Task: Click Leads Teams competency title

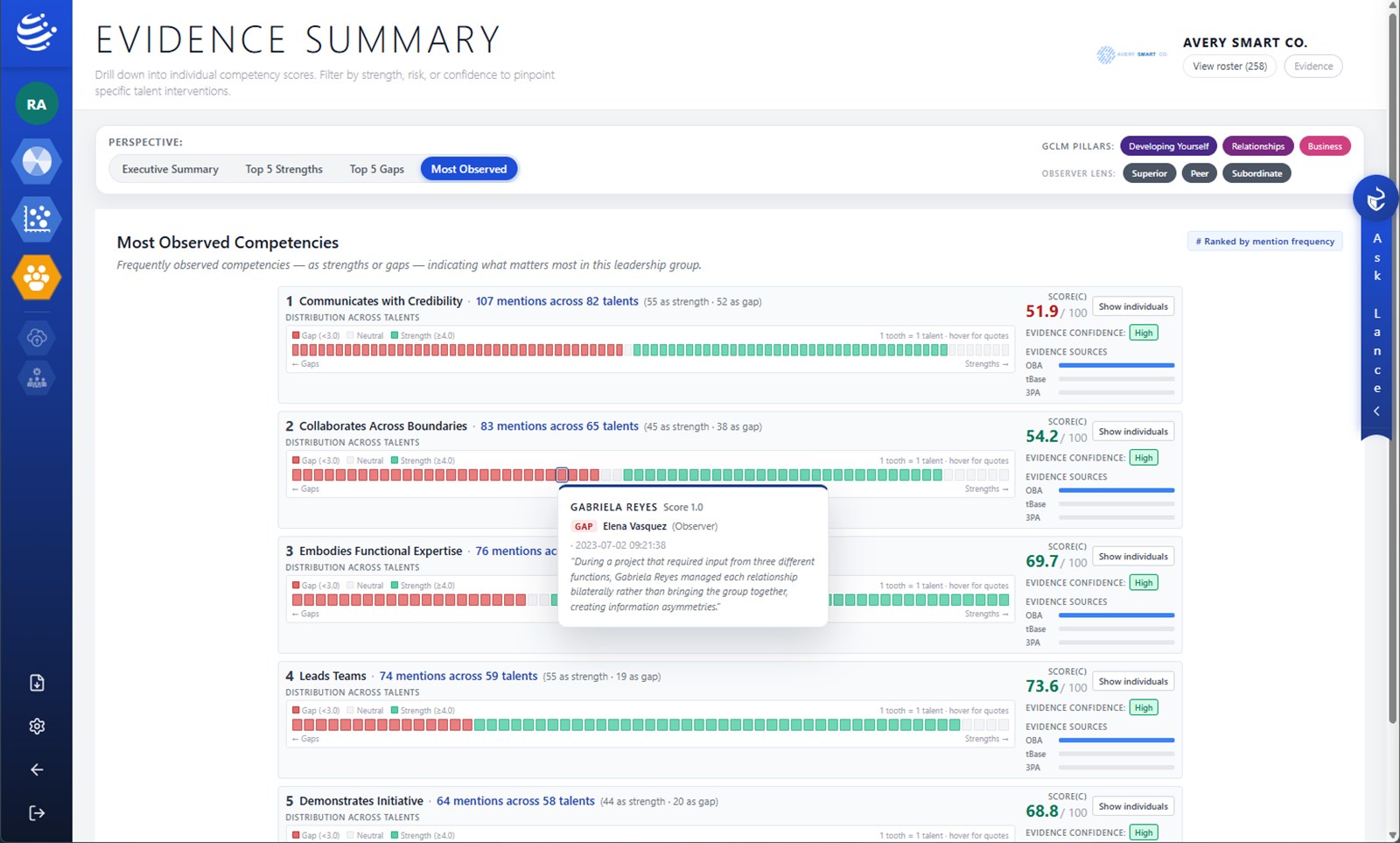Action: coord(332,676)
